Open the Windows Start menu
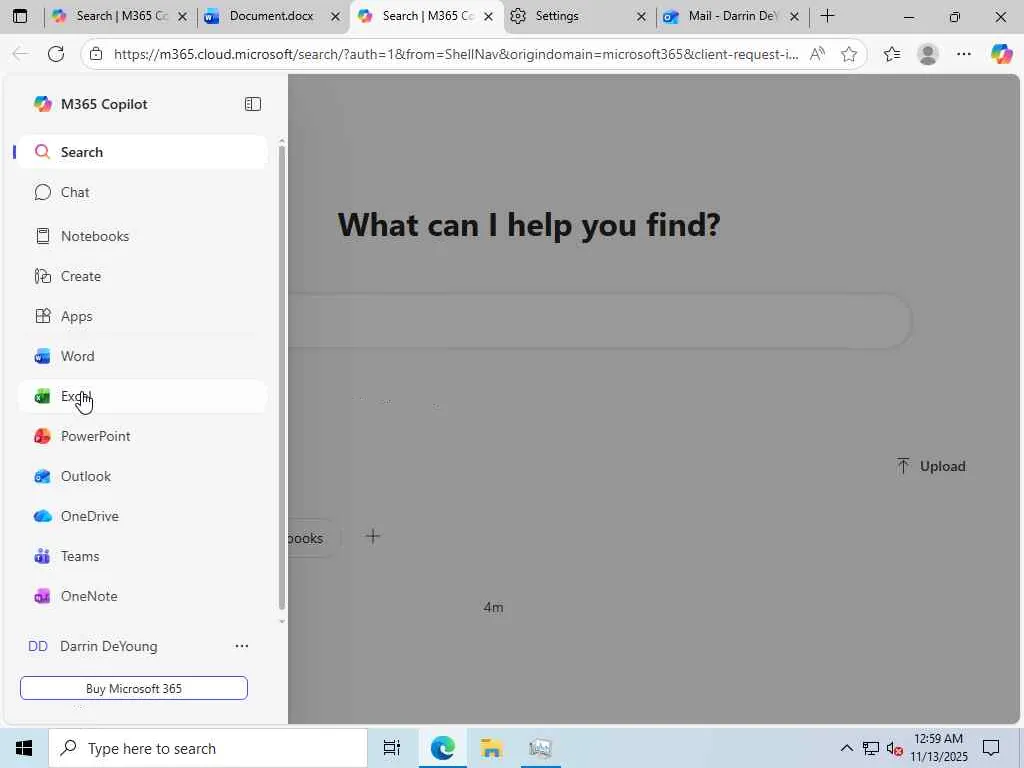1024x768 pixels. (24, 748)
